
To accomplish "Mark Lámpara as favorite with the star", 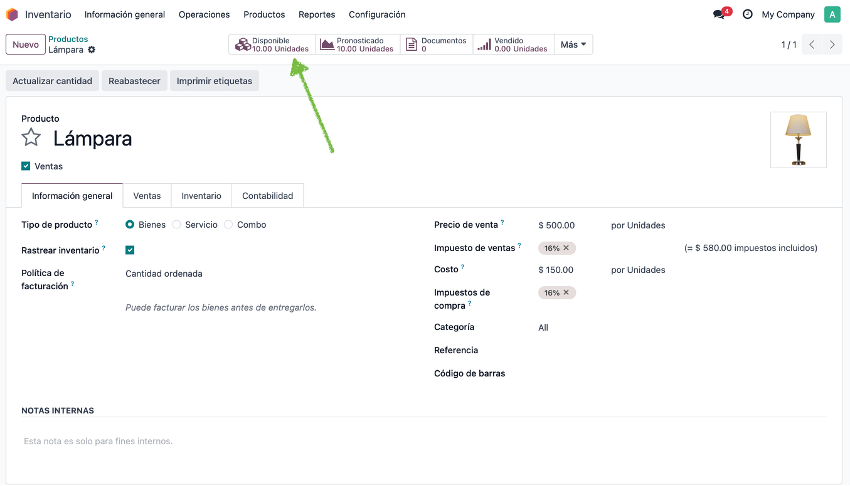I will pos(31,138).
